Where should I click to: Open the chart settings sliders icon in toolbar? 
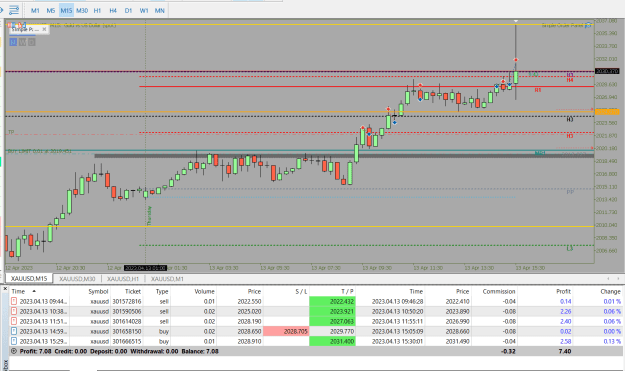(x=14, y=10)
